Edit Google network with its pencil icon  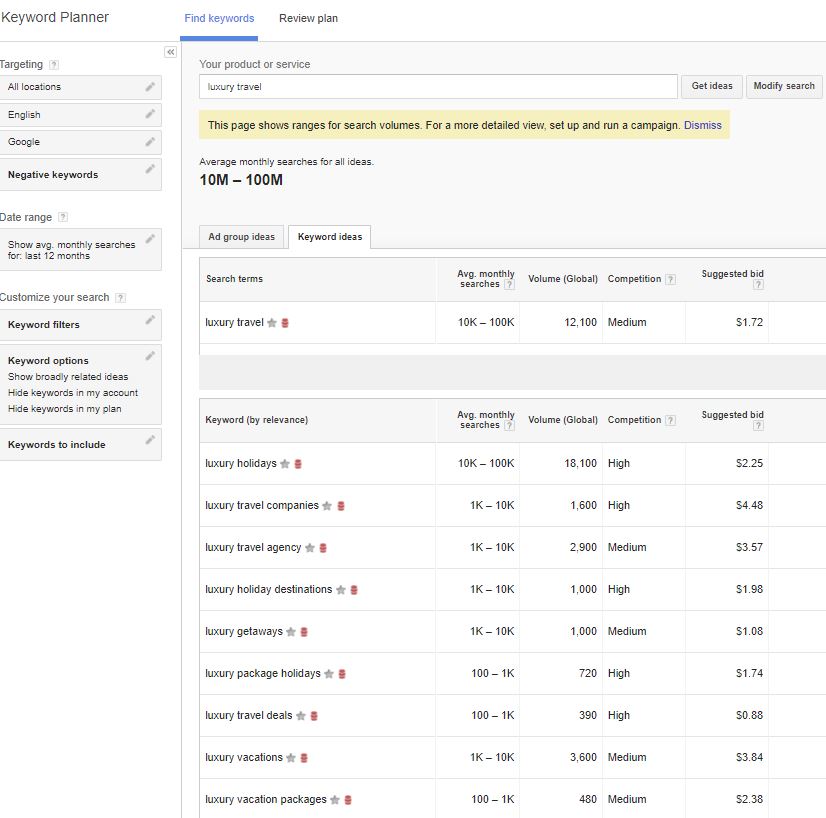pyautogui.click(x=150, y=141)
